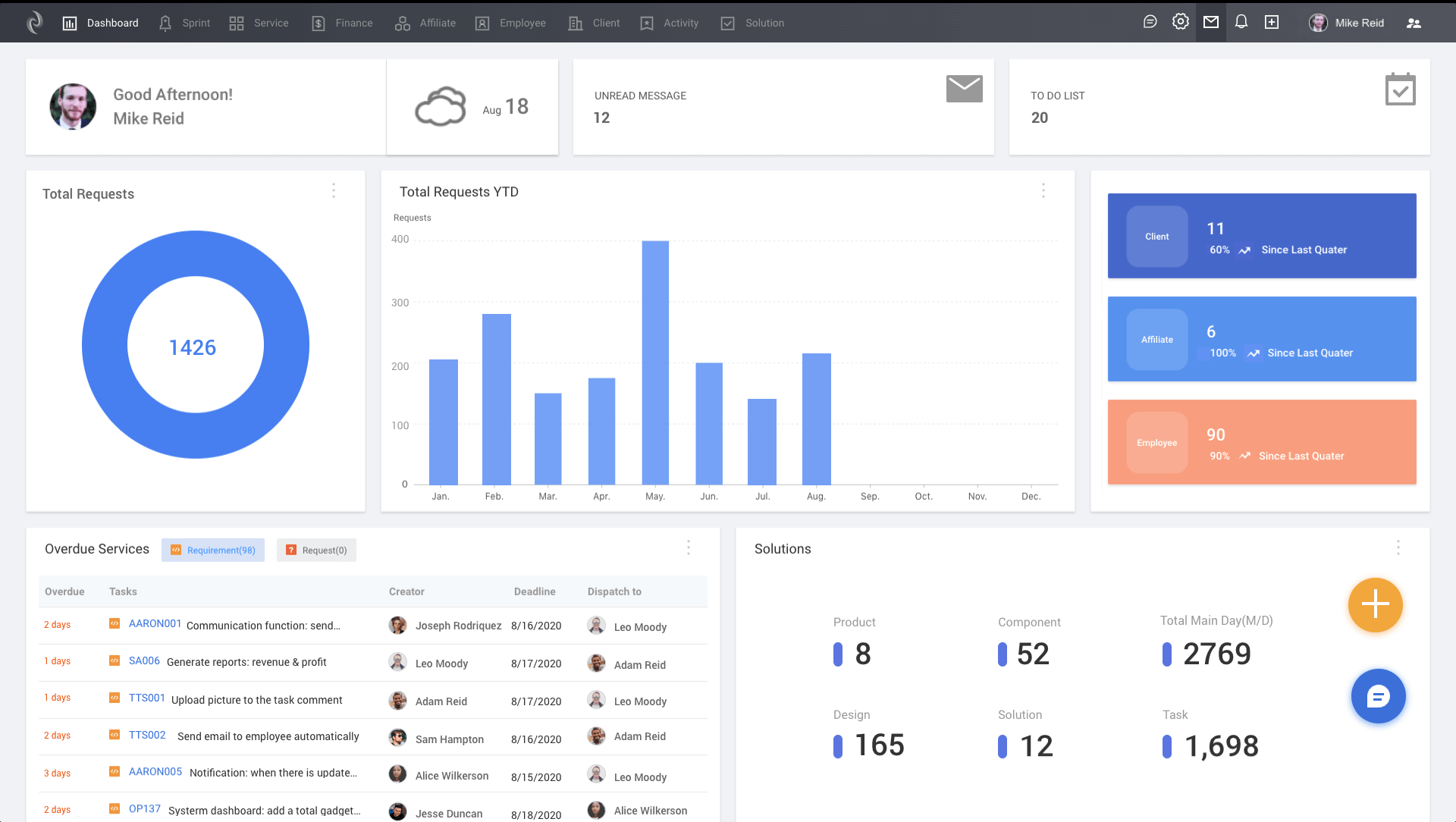Image resolution: width=1456 pixels, height=822 pixels.
Task: Click the to-do list calendar check icon
Action: (1400, 89)
